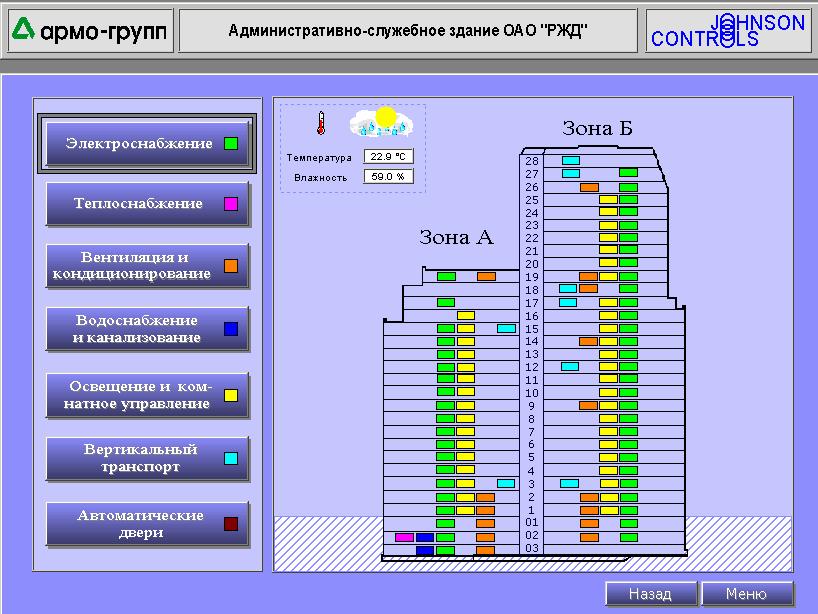Click the армо-групп logo
The image size is (818, 614).
tap(90, 30)
